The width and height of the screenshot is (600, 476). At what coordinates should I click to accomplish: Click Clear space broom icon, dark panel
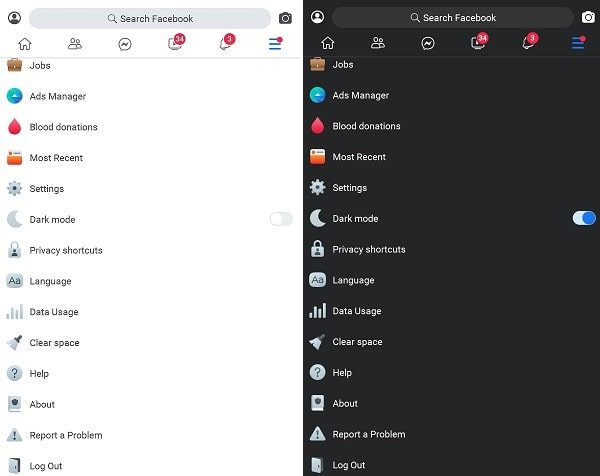coord(317,342)
